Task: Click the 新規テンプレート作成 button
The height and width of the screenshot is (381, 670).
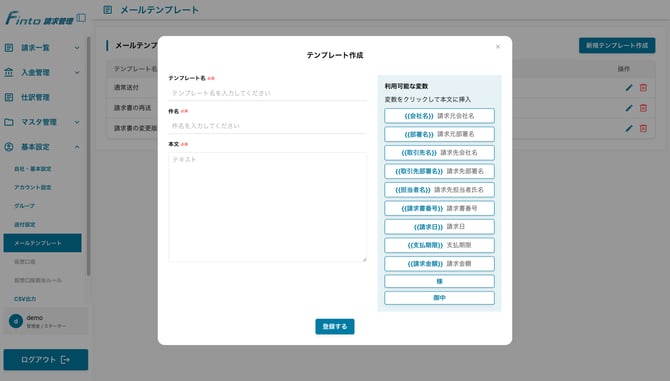Action: click(x=617, y=45)
